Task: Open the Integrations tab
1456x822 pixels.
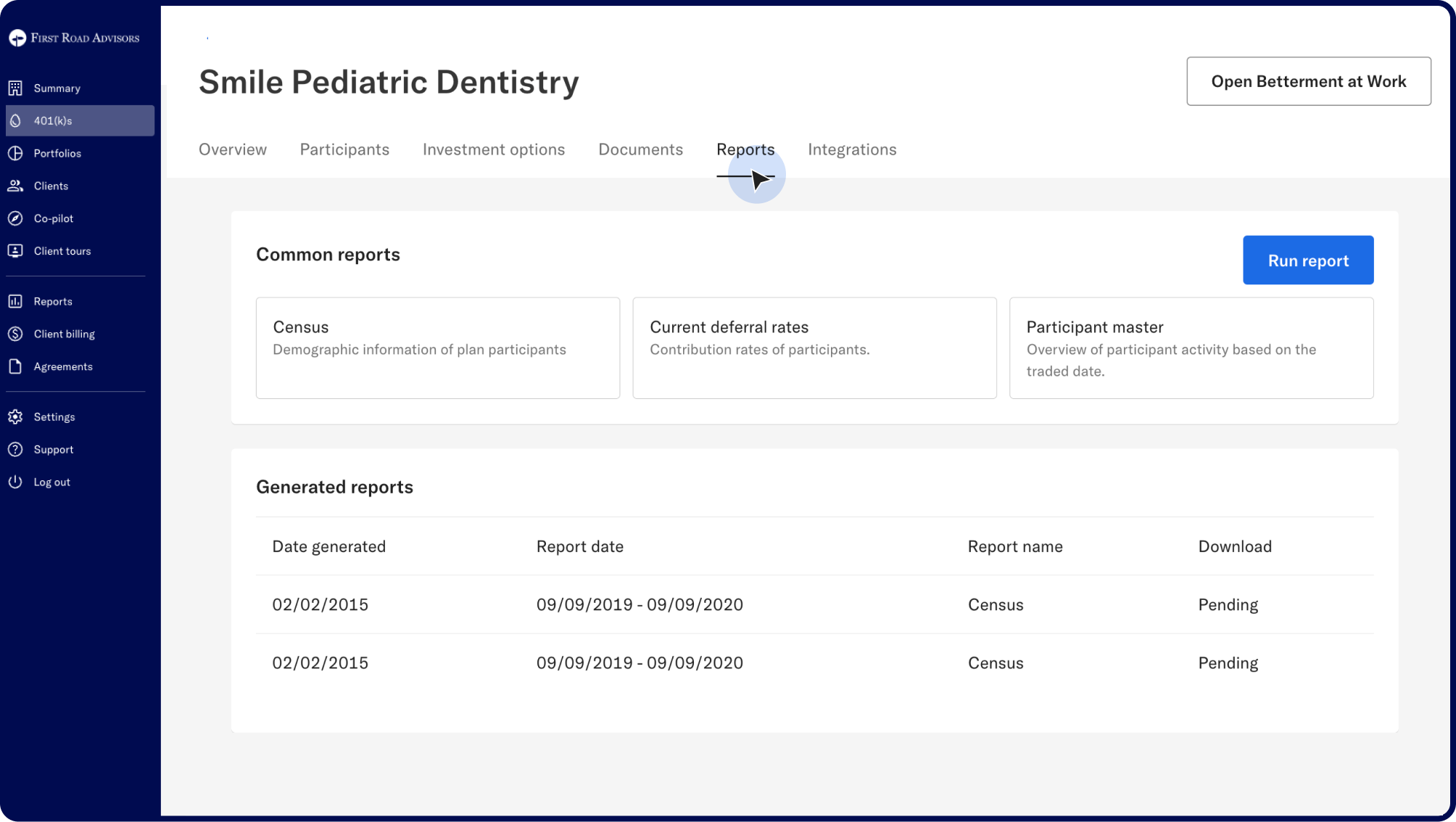Action: point(852,149)
